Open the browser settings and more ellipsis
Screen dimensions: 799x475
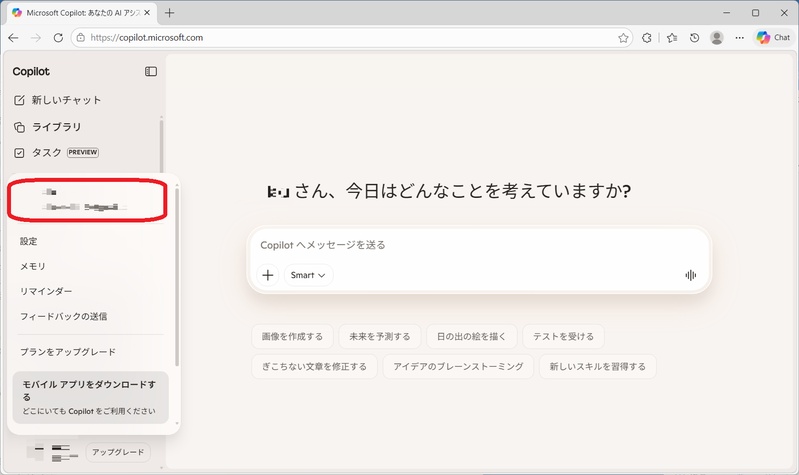(x=739, y=38)
